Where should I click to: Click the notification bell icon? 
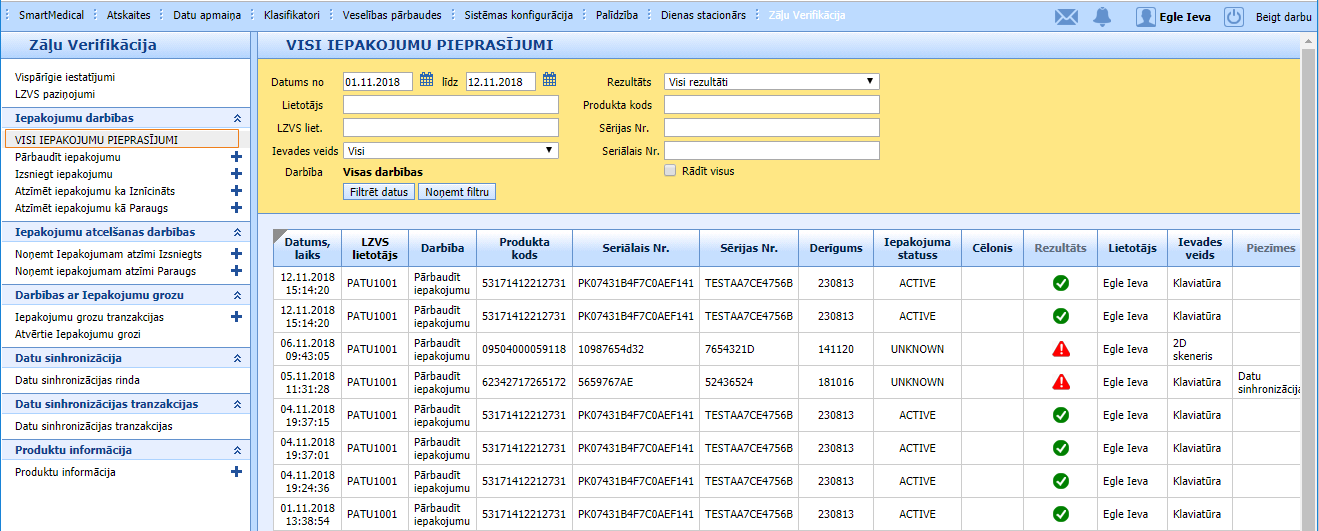click(x=1103, y=17)
